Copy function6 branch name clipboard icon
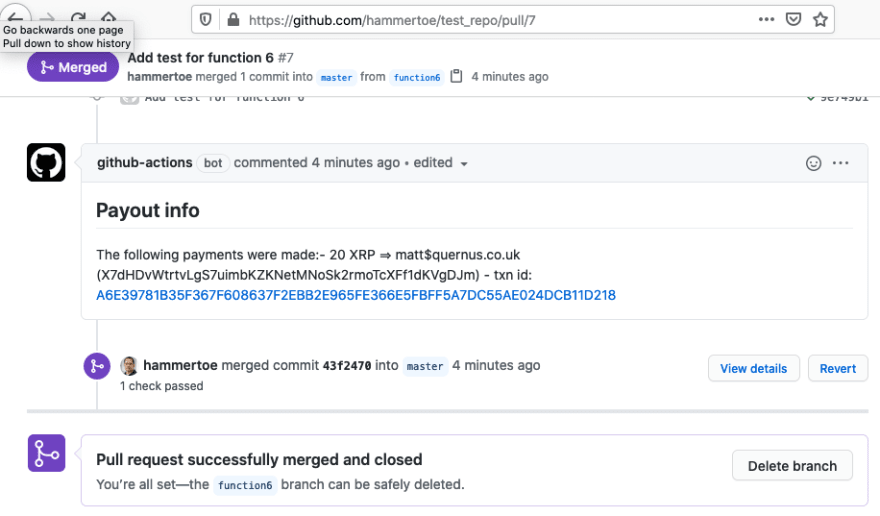The image size is (880, 516). [456, 76]
